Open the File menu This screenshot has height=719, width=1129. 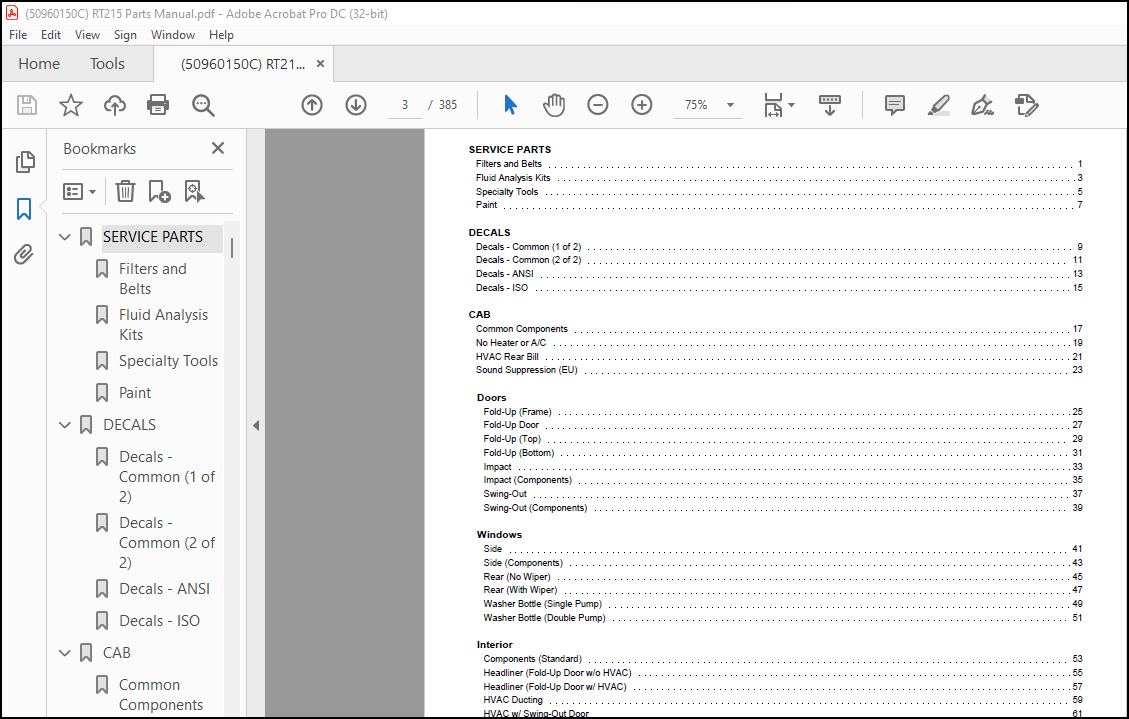[x=18, y=35]
